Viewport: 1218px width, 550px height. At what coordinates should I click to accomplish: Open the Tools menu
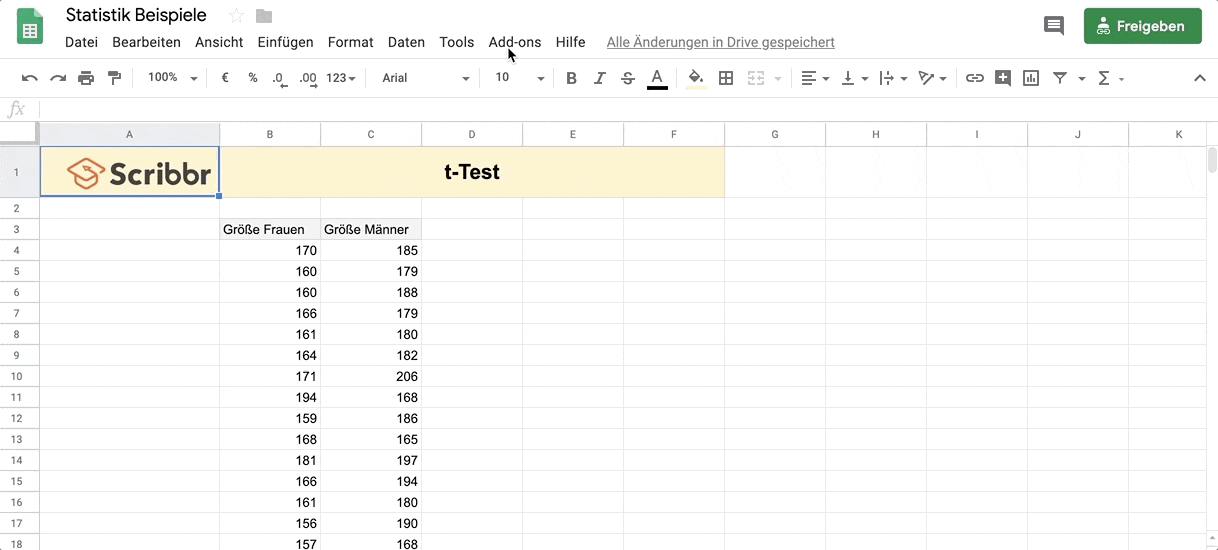456,42
